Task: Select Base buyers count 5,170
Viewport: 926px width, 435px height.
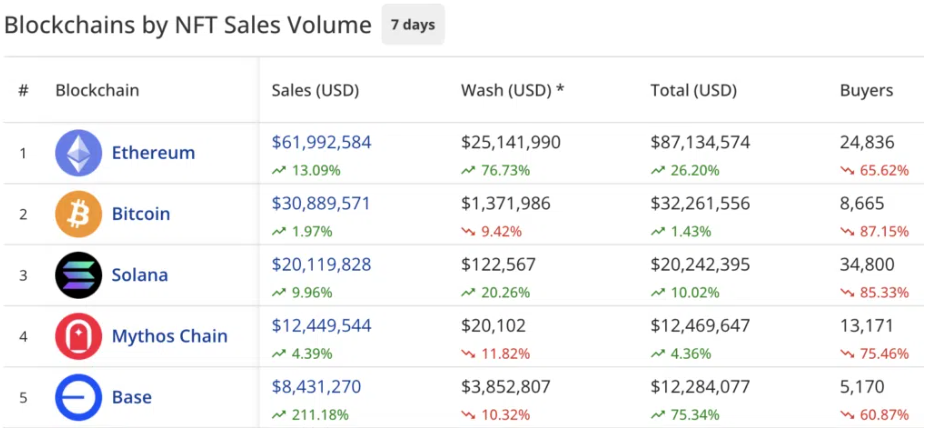Action: click(862, 387)
